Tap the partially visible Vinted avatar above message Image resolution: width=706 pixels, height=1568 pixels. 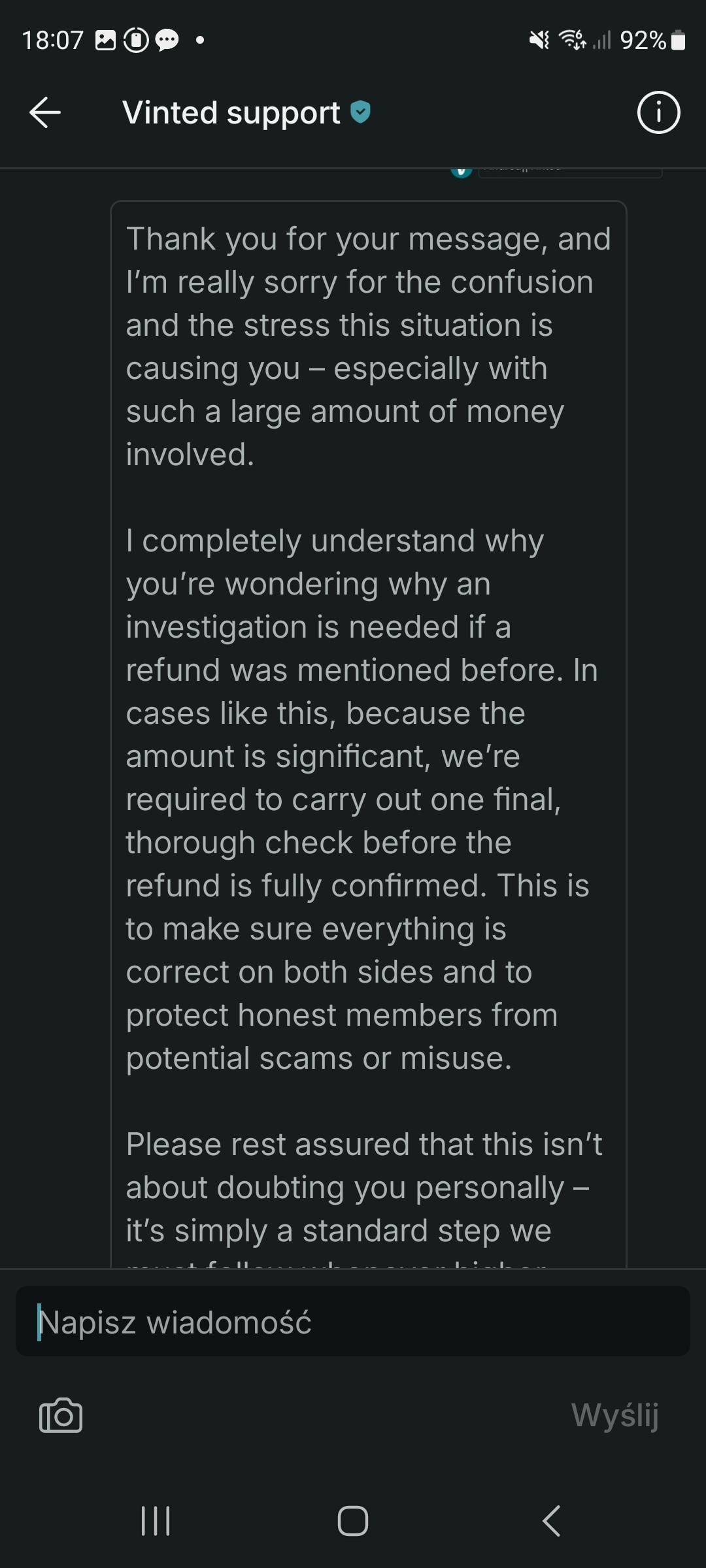click(x=462, y=172)
